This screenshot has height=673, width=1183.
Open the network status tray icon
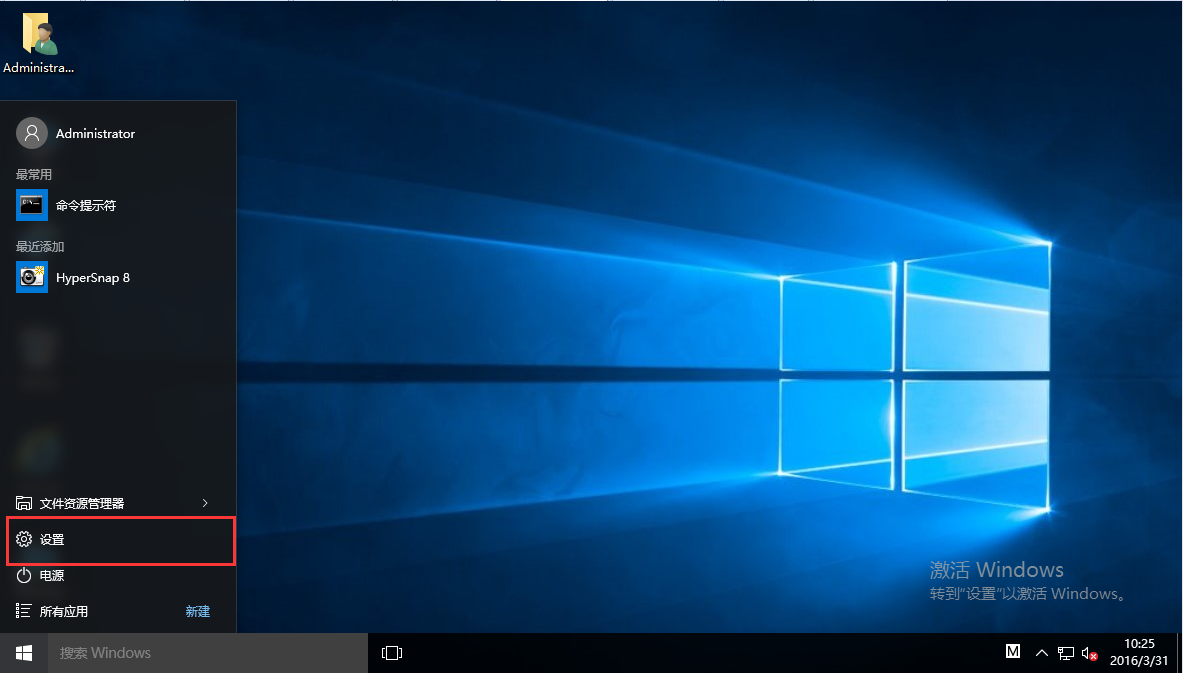(x=1066, y=653)
